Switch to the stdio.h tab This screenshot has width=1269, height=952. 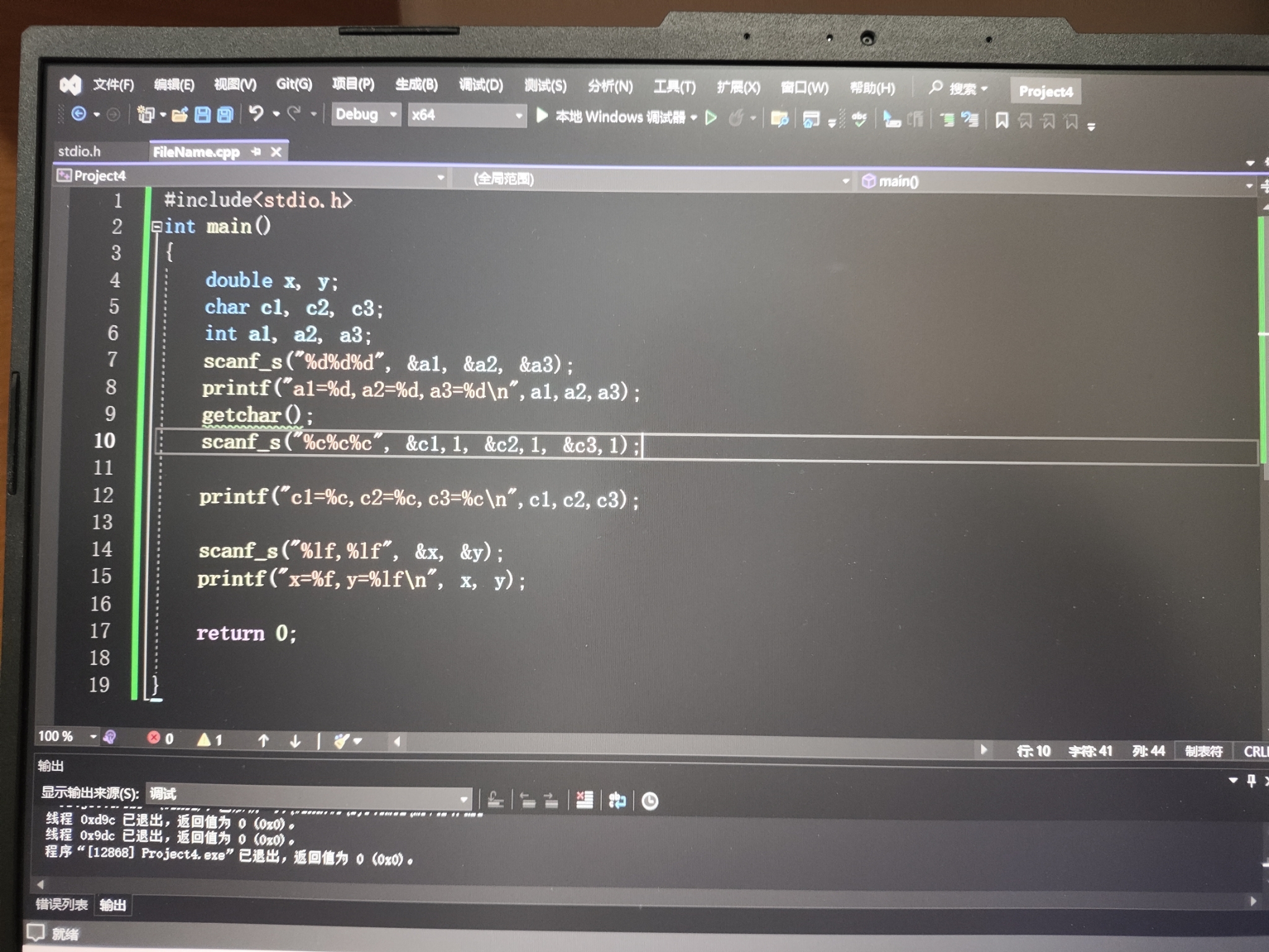(79, 151)
